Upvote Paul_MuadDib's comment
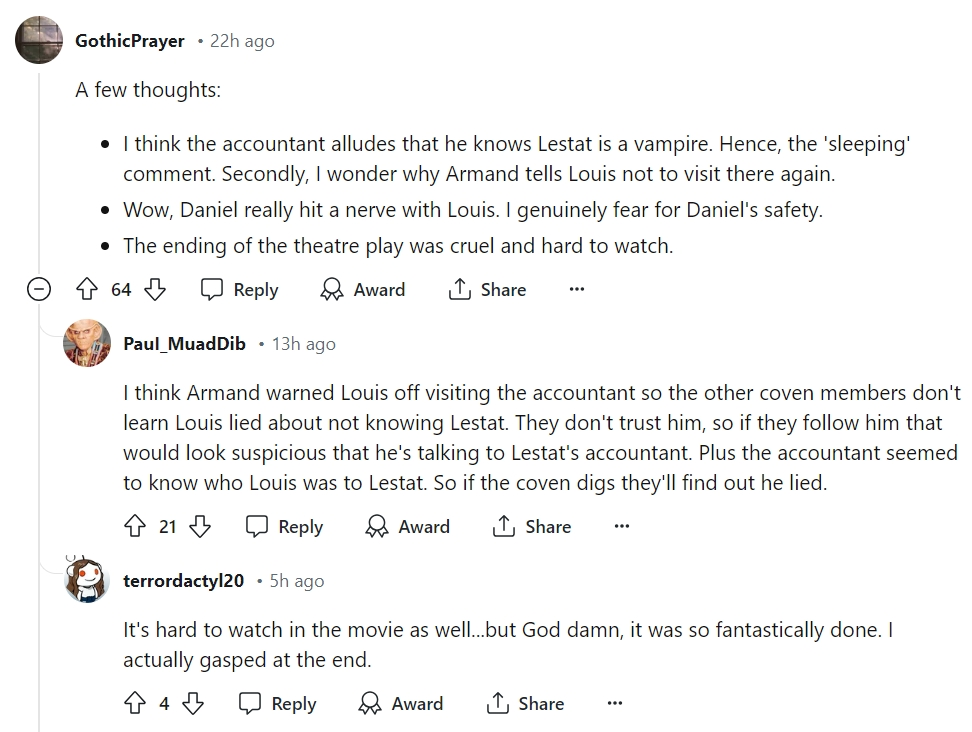This screenshot has width=972, height=732. pyautogui.click(x=134, y=527)
